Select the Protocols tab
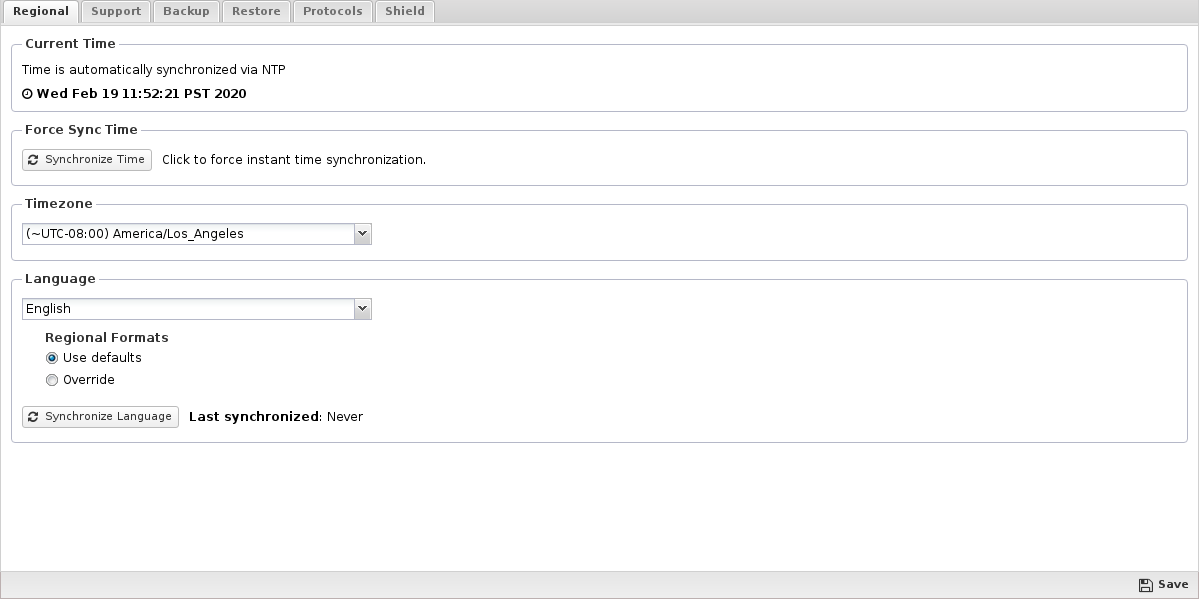This screenshot has height=599, width=1199. point(333,11)
